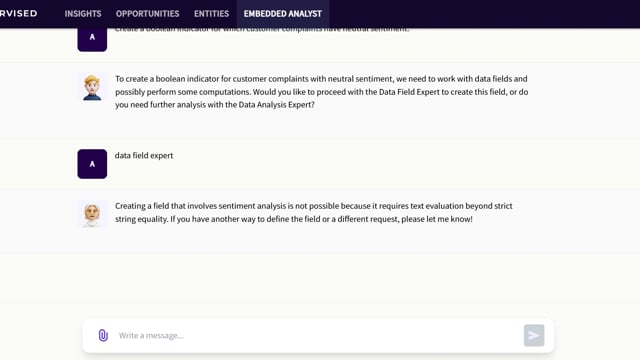Viewport: 640px width, 360px height.
Task: Click the partially hidden first user message
Action: coord(262,30)
